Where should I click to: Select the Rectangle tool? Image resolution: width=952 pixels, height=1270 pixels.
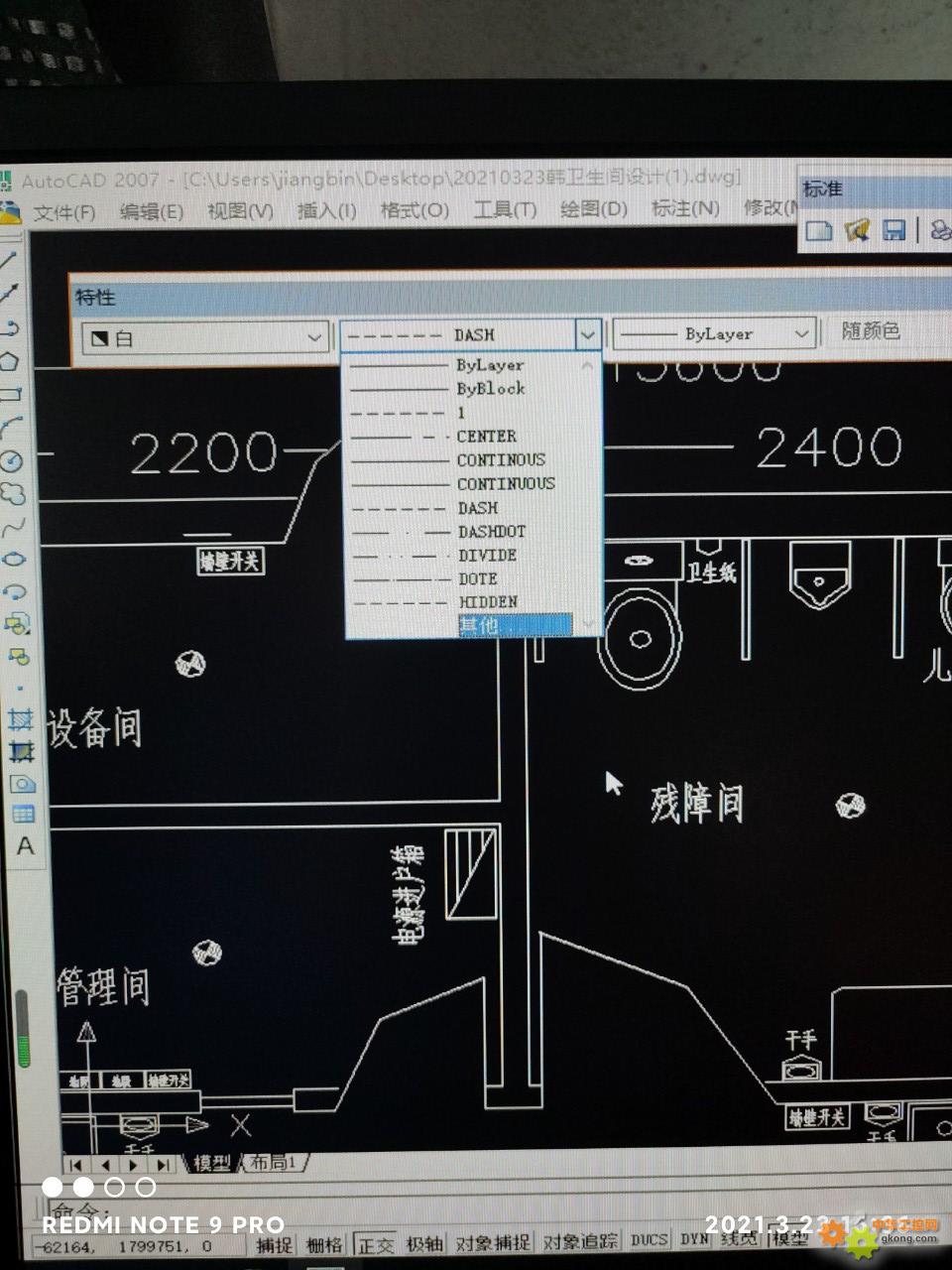(11, 394)
